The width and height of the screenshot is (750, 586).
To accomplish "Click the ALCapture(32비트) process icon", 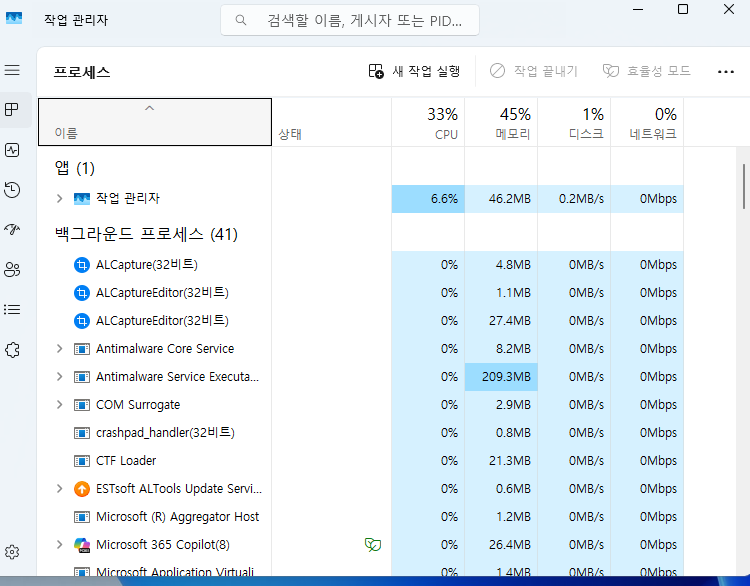I will [82, 265].
